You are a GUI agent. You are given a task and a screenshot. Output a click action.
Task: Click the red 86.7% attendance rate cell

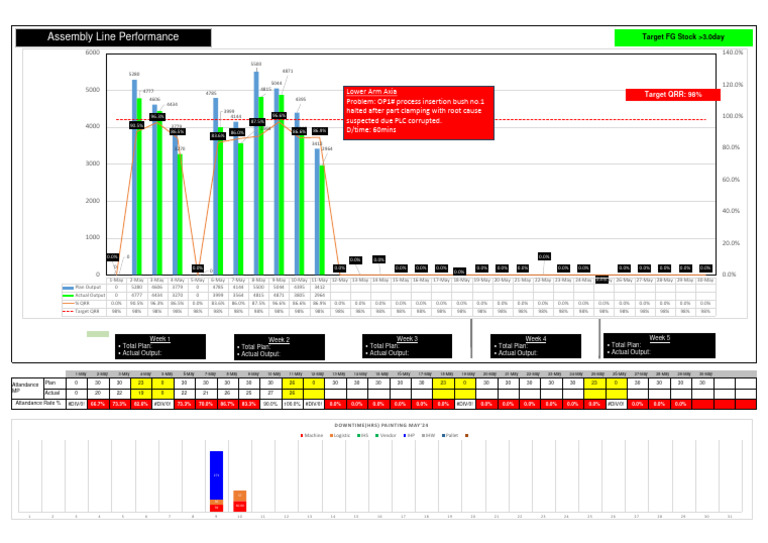click(x=227, y=404)
